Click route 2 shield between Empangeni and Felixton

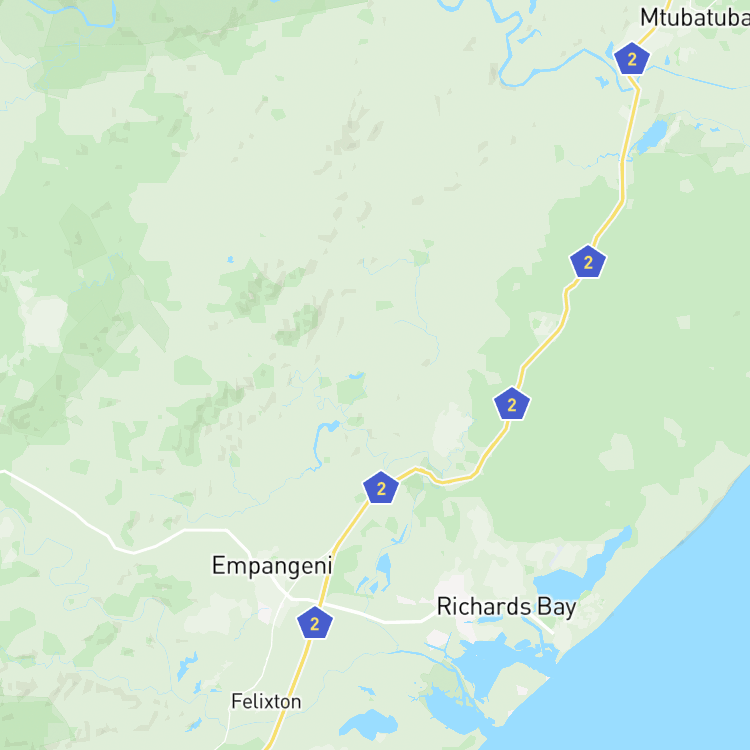[x=315, y=623]
